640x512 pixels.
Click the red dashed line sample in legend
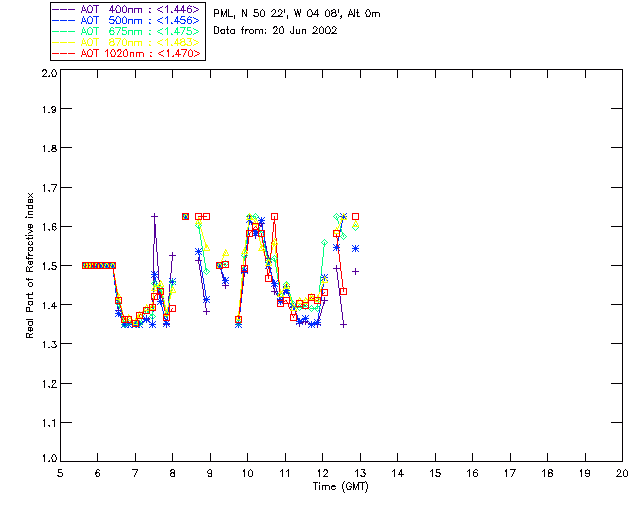pyautogui.click(x=64, y=53)
